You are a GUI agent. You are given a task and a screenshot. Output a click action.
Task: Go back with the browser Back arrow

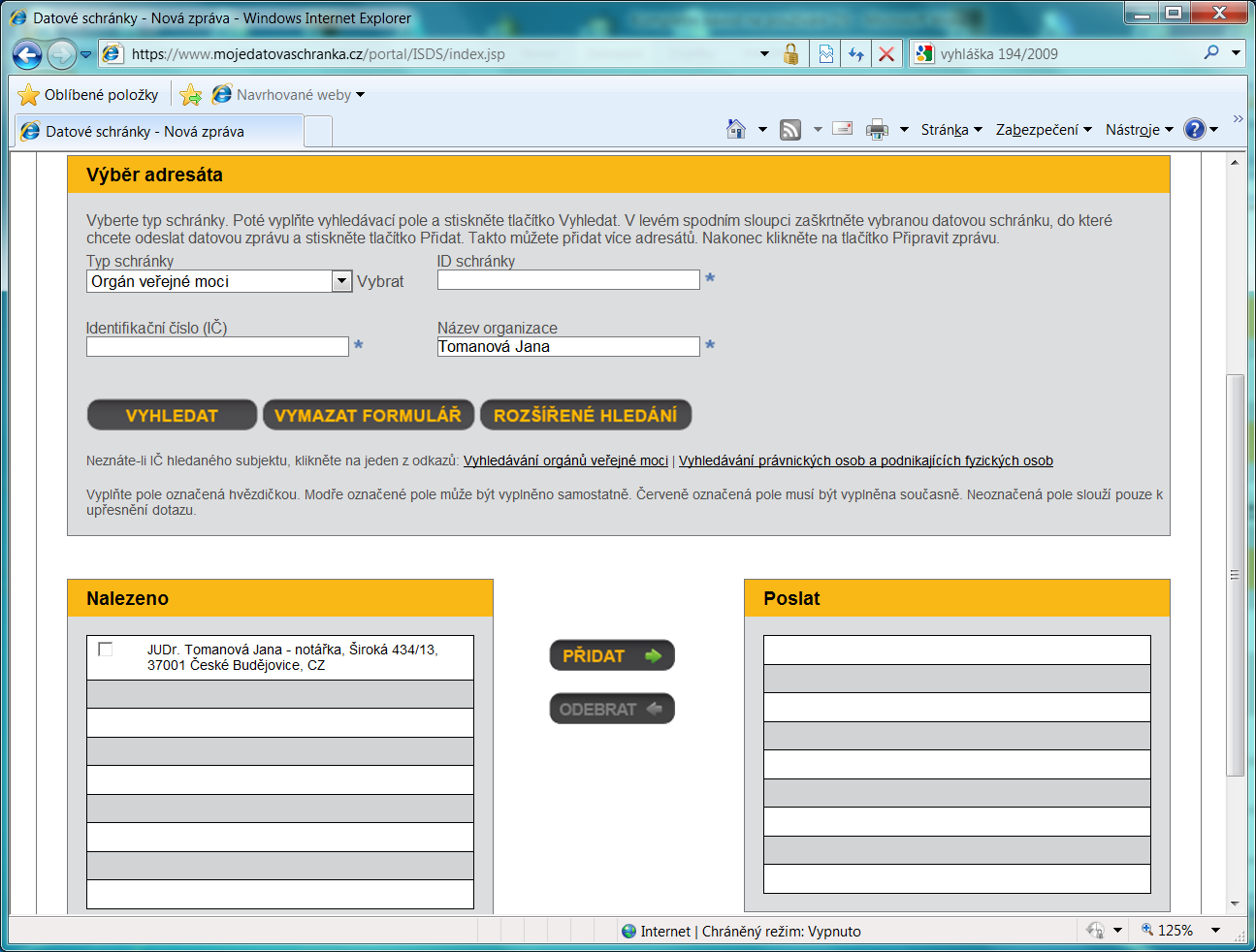(27, 54)
